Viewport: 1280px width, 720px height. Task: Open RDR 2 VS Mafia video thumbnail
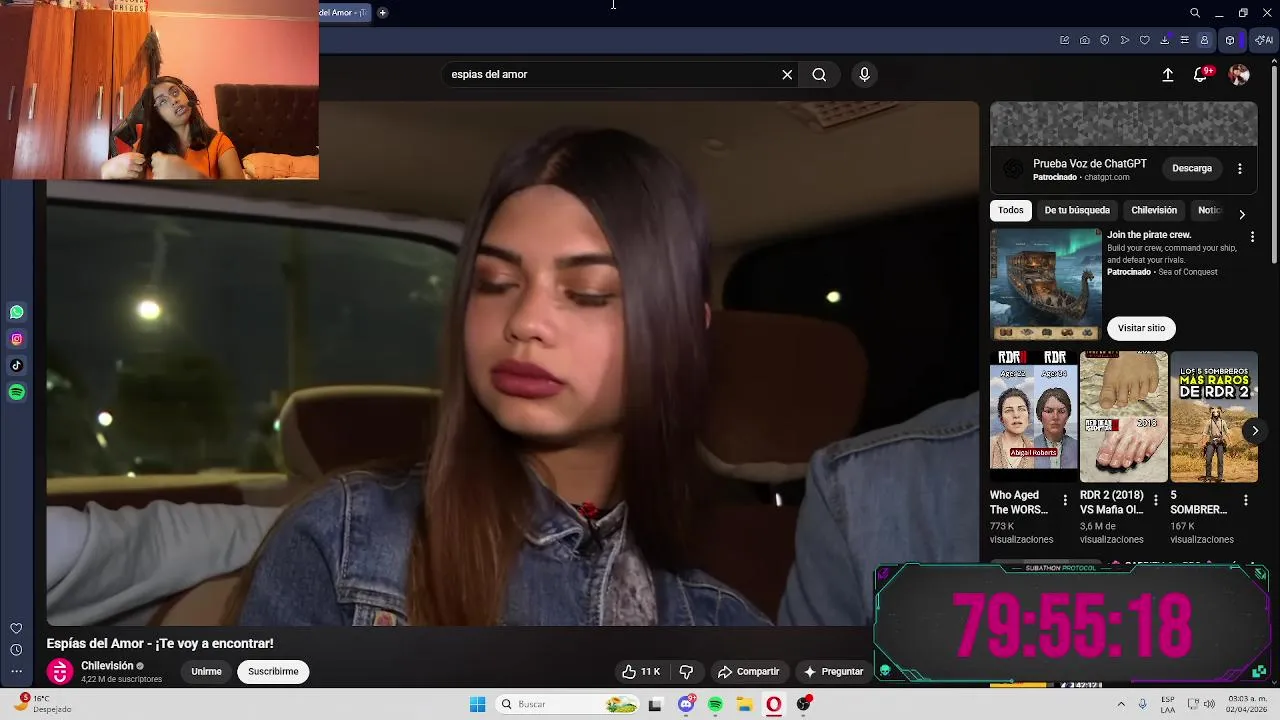[x=1124, y=417]
